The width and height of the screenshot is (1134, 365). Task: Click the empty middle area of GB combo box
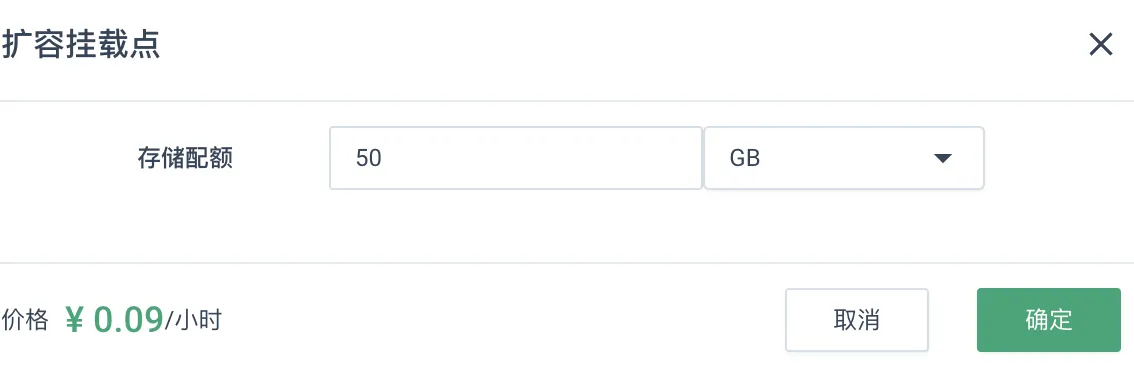846,158
